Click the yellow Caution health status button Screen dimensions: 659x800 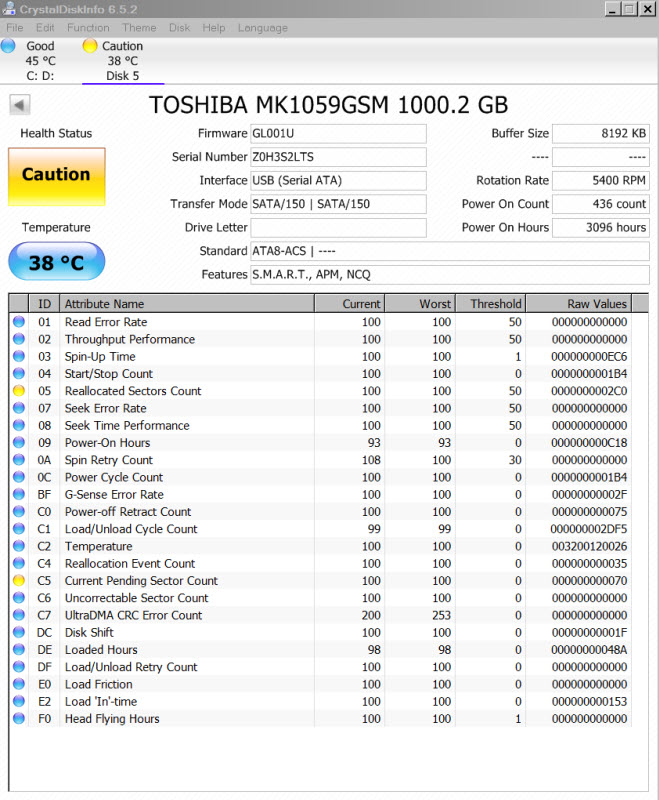pos(57,177)
